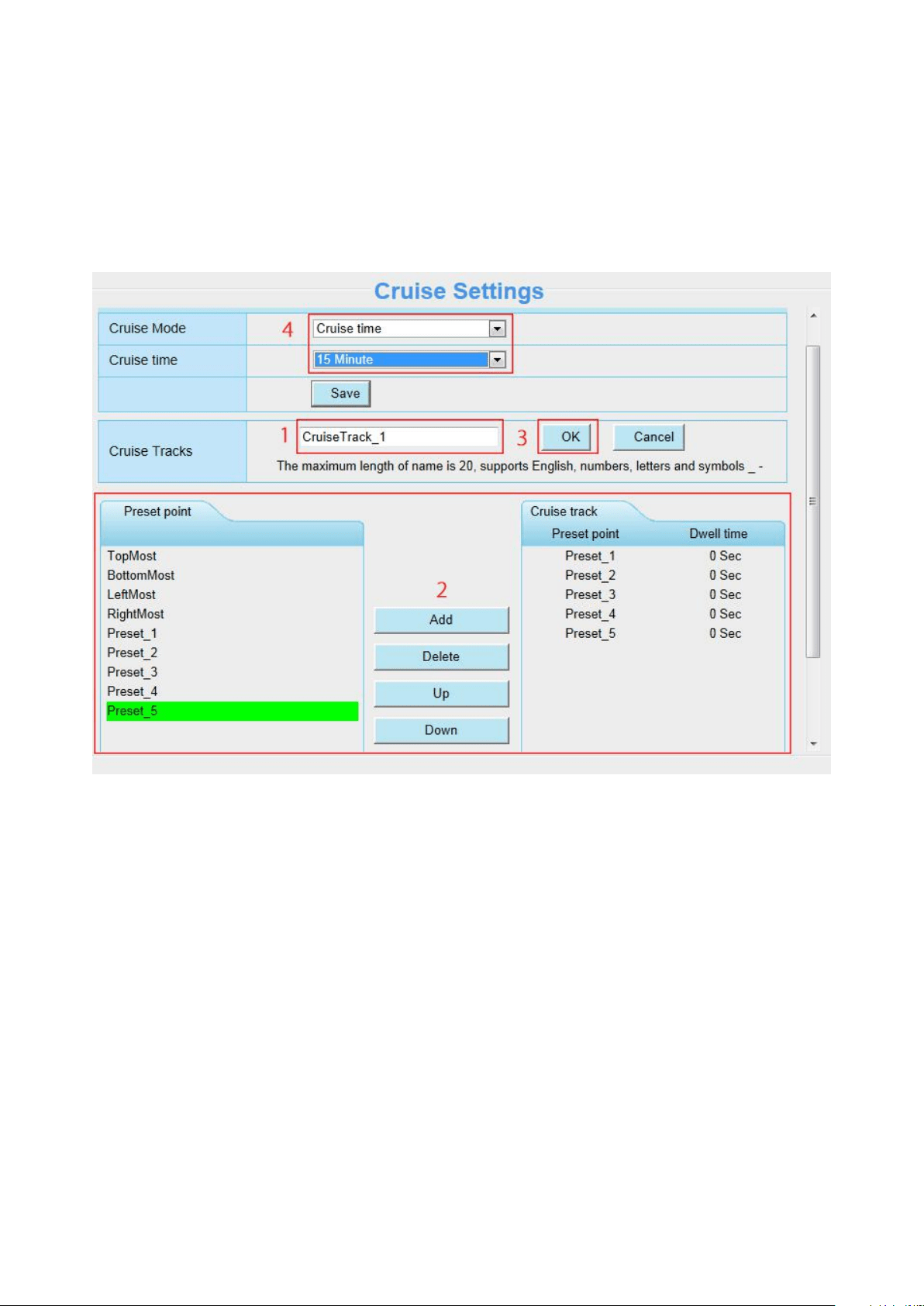924x1306 pixels.
Task: Open the Preset point tab header
Action: 158,512
